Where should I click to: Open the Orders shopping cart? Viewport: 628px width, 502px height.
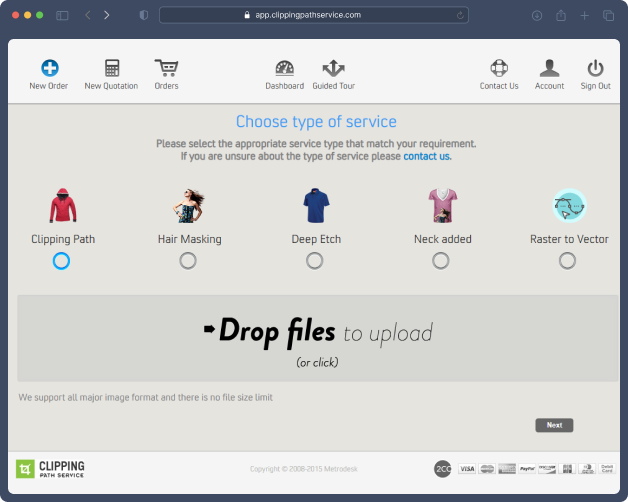tap(166, 69)
